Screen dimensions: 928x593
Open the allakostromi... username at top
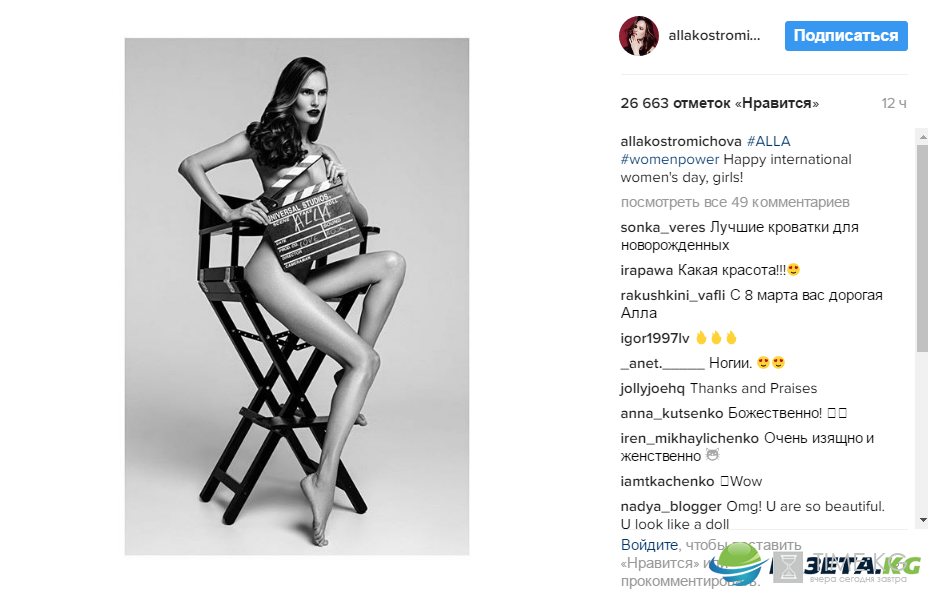pos(714,36)
